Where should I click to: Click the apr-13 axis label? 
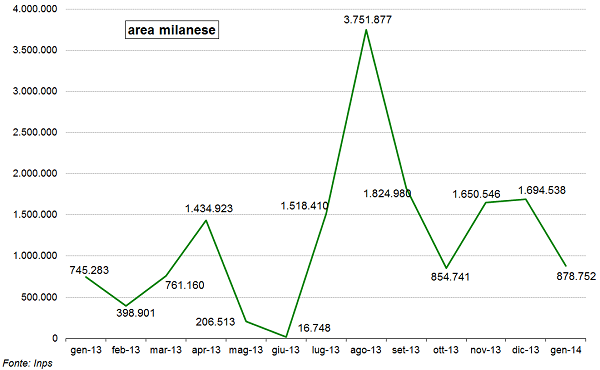pyautogui.click(x=206, y=350)
